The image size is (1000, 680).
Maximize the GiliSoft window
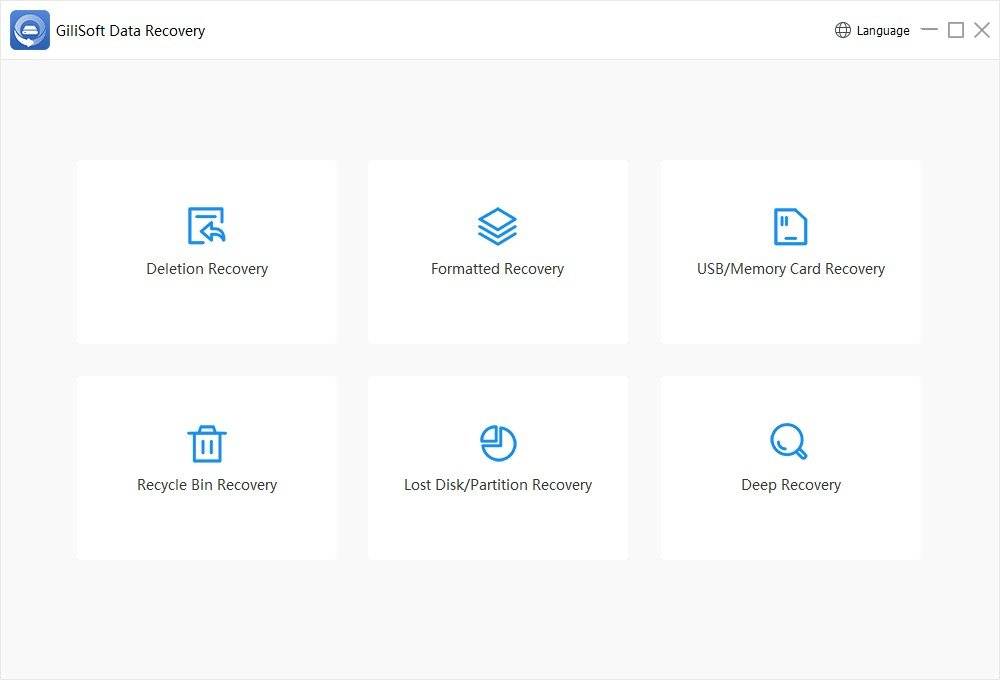tap(955, 30)
